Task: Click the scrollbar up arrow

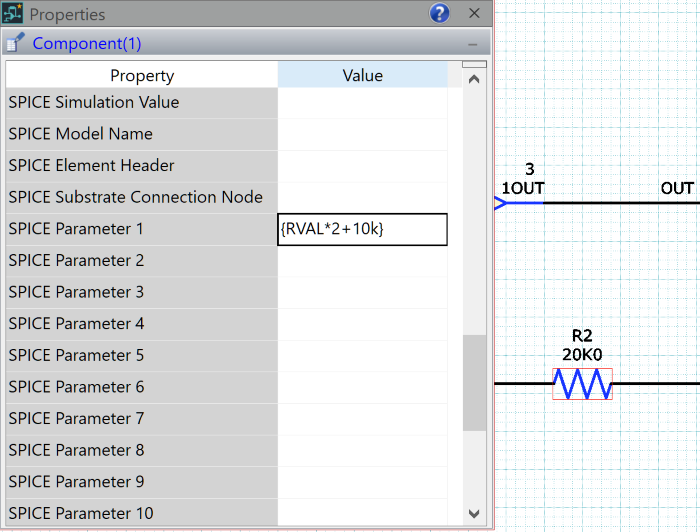Action: click(x=474, y=79)
